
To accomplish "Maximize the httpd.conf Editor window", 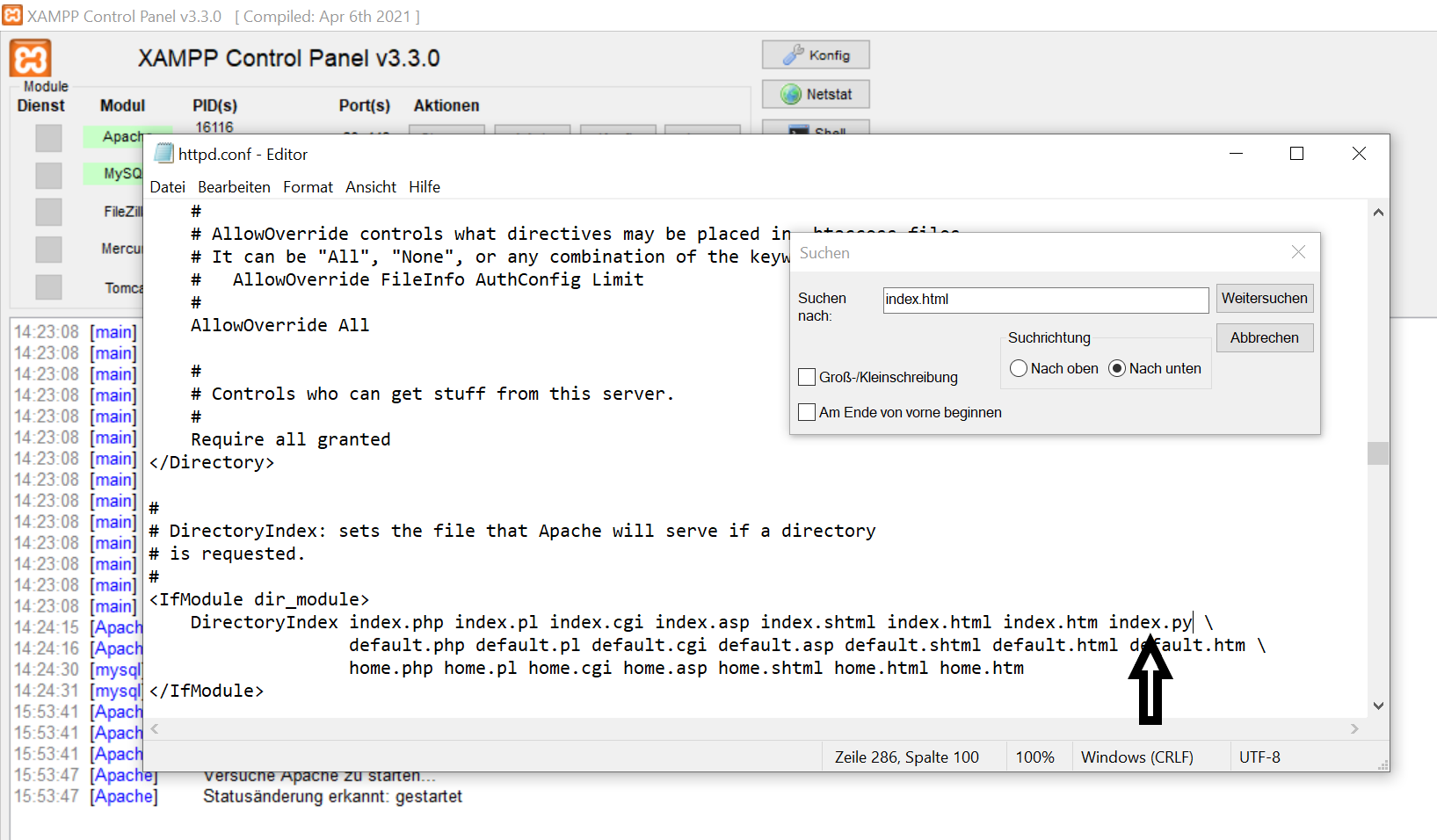I will (x=1296, y=154).
